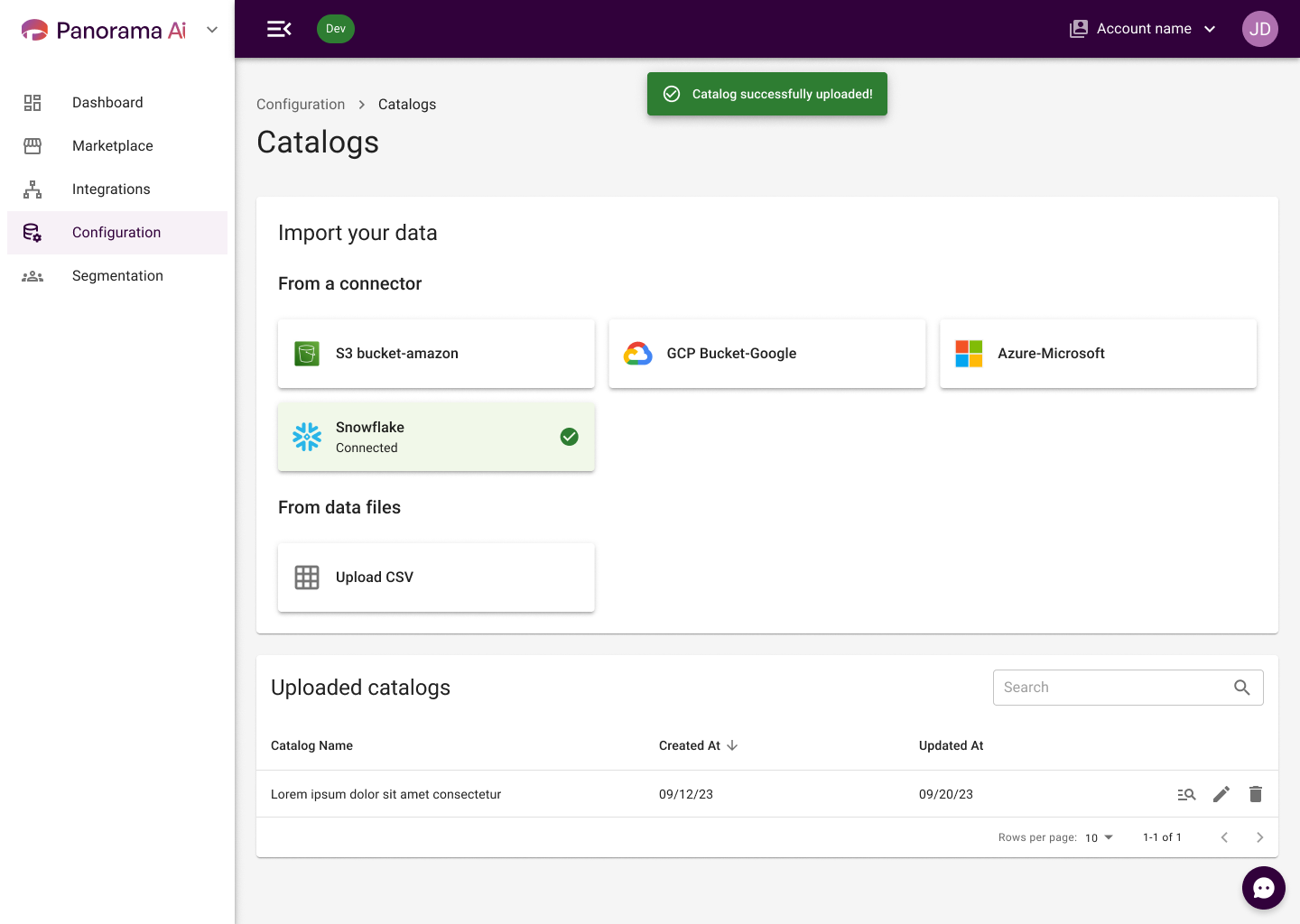Click the Microsoft four-color logo icon
Viewport: 1300px width, 924px height.
click(x=969, y=354)
